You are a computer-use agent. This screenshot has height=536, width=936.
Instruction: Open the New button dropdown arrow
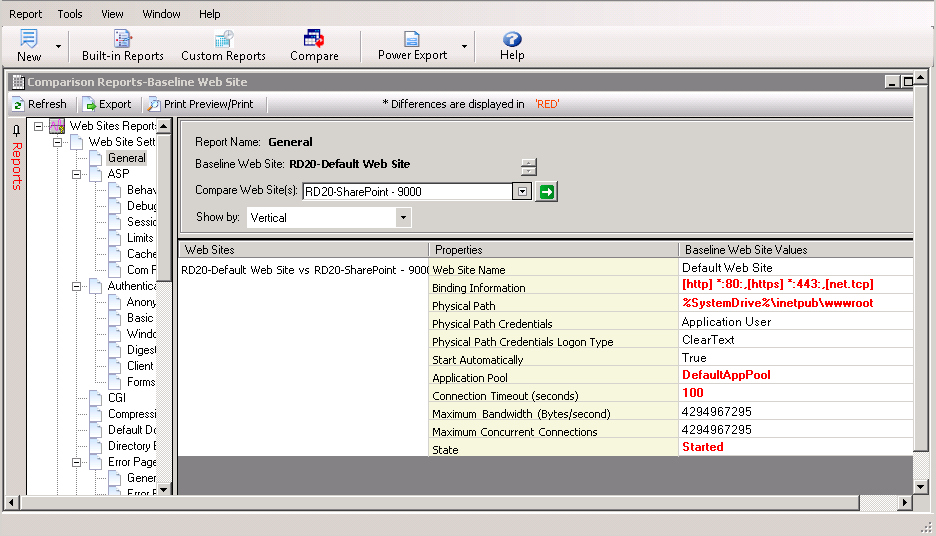(x=58, y=47)
